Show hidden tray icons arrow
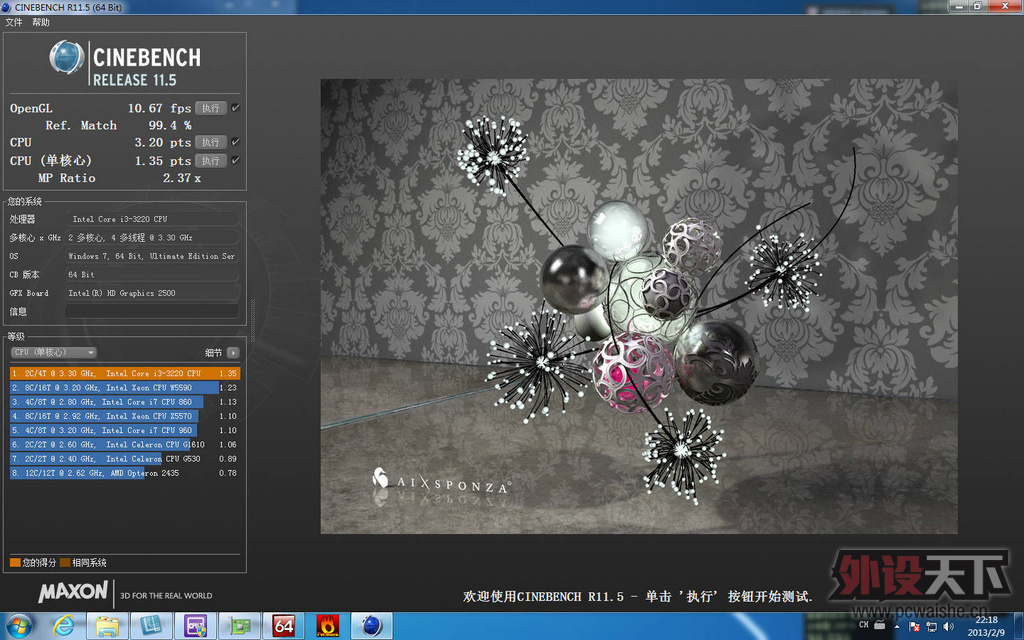The width and height of the screenshot is (1024, 640). pyautogui.click(x=896, y=626)
